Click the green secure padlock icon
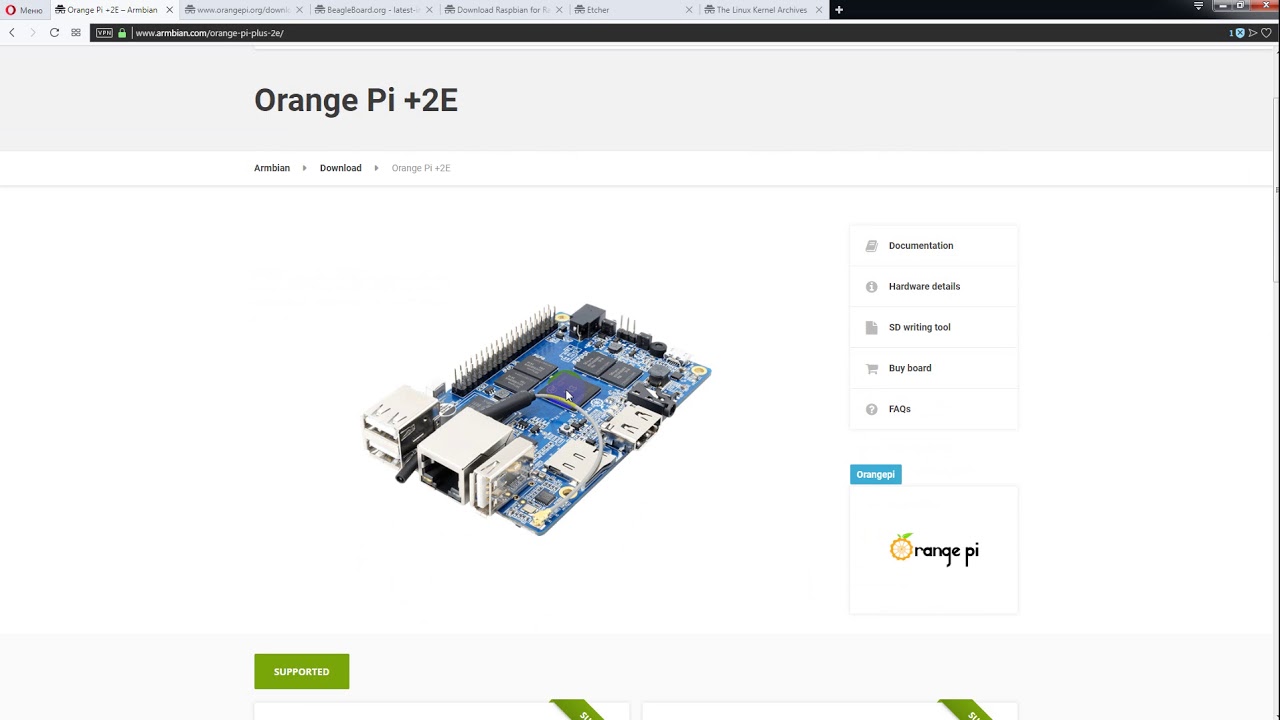 click(122, 33)
